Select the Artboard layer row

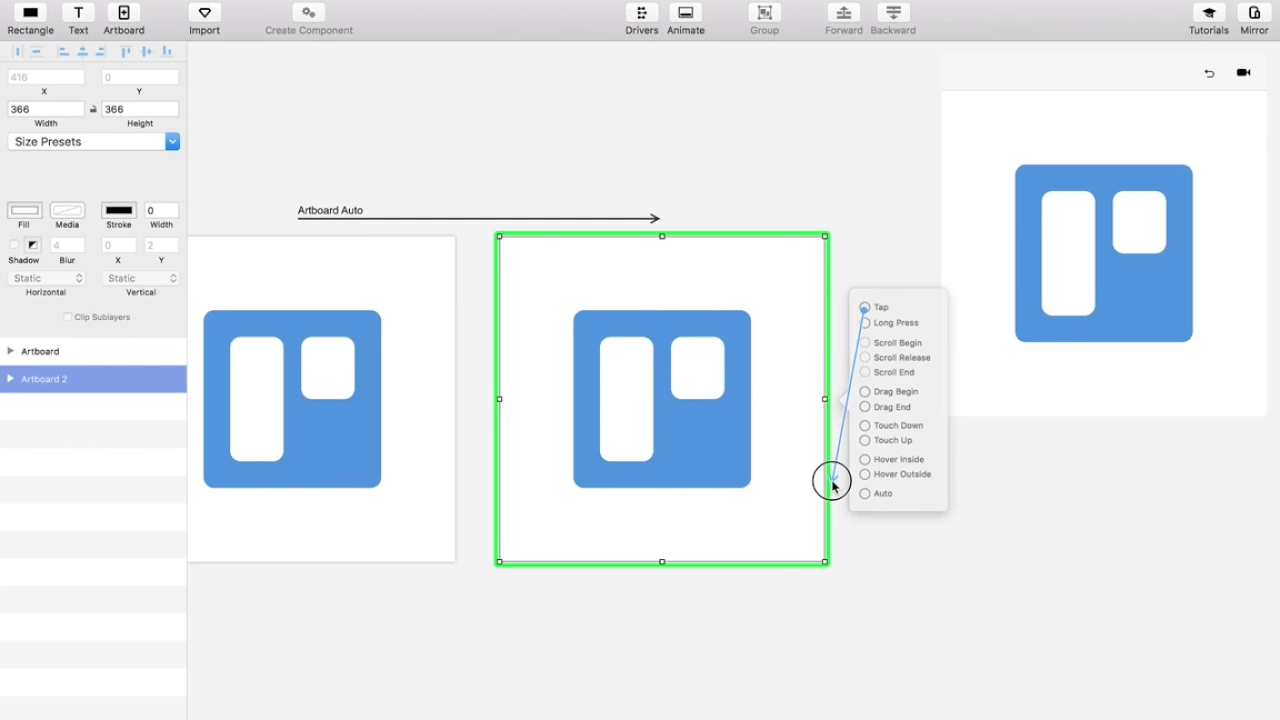pyautogui.click(x=93, y=351)
